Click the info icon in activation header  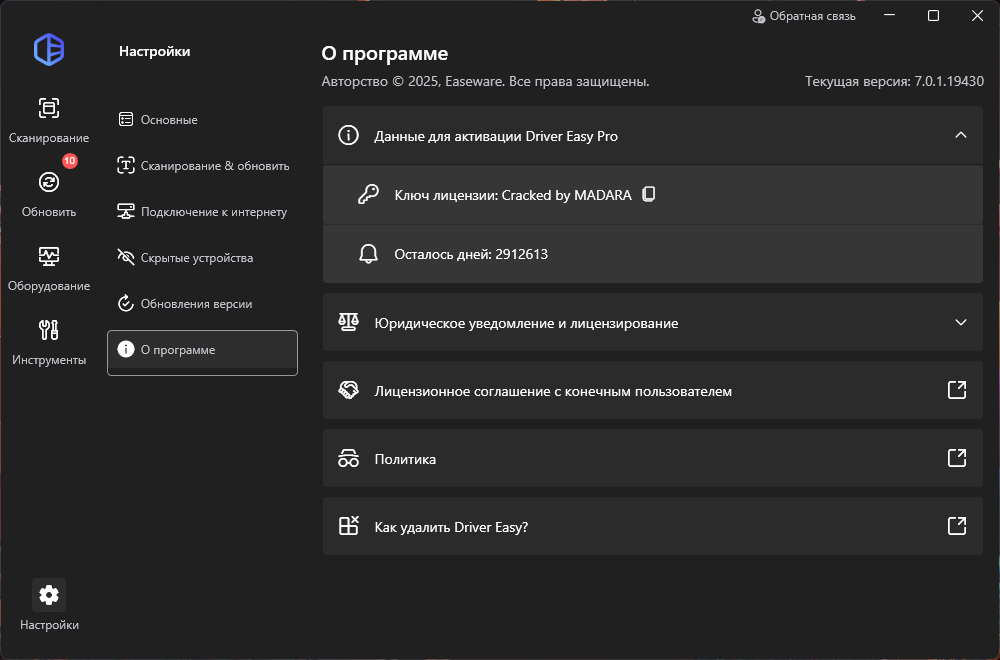pyautogui.click(x=348, y=135)
